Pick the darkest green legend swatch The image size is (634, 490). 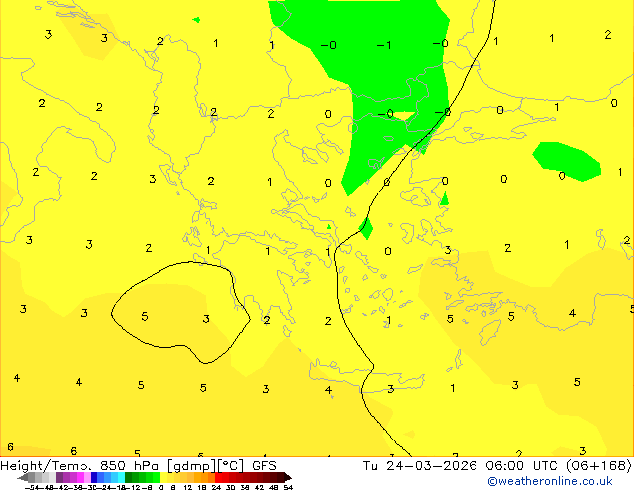click(x=129, y=477)
